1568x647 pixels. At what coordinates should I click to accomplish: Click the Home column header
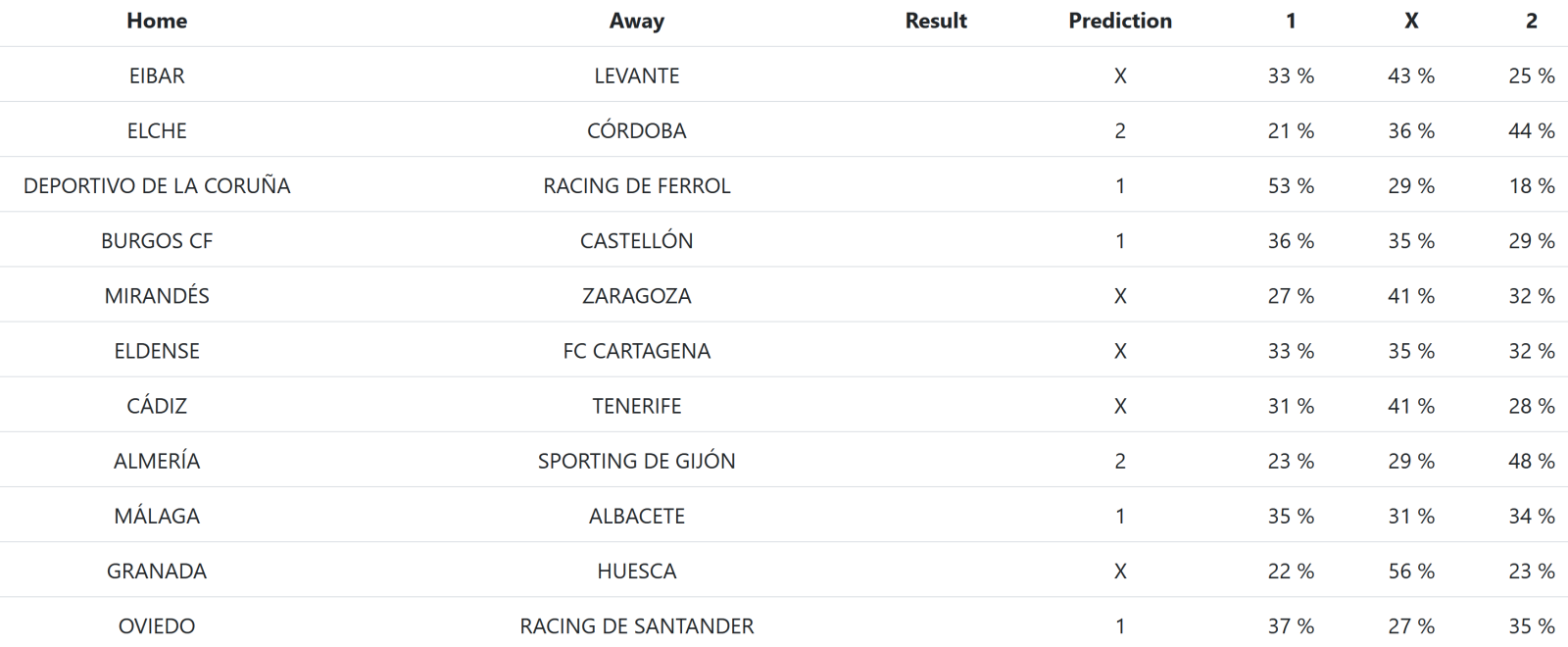pyautogui.click(x=157, y=21)
